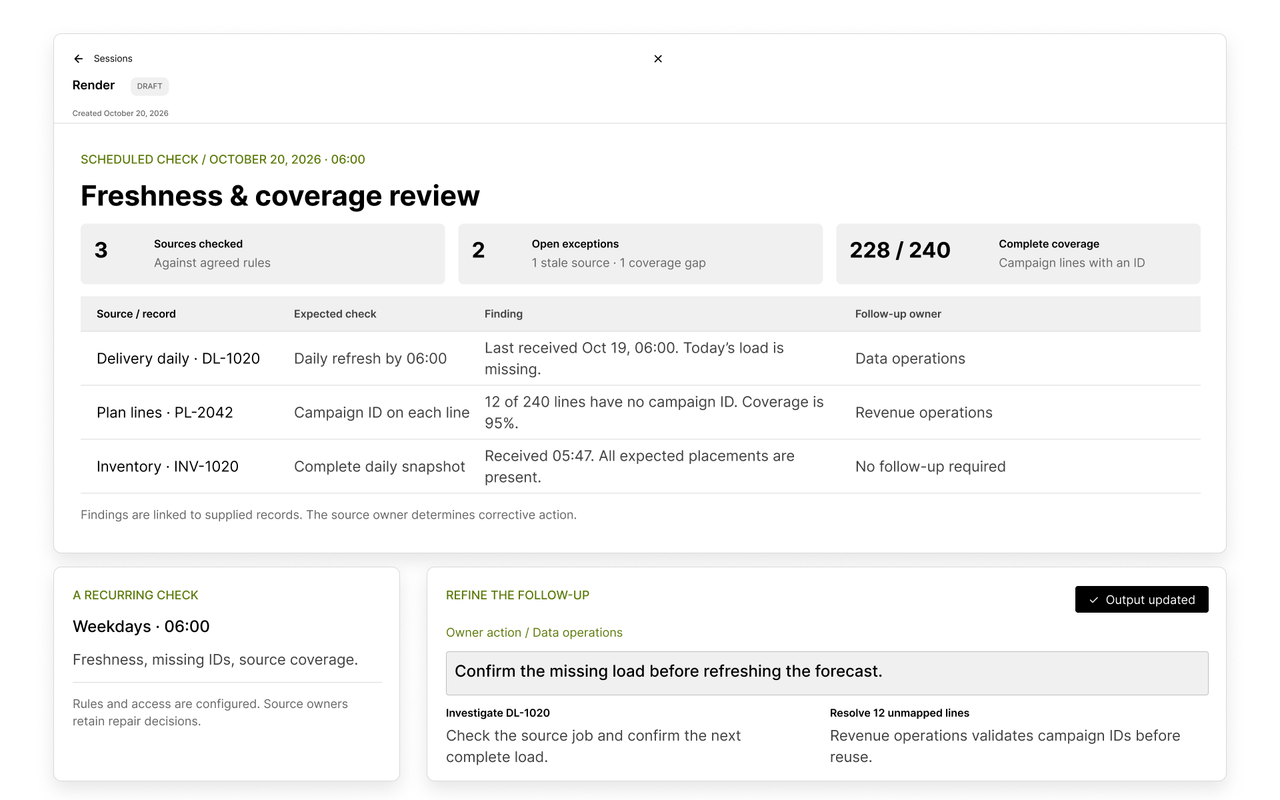Click 'Owner action / Data operations' label
1280x800 pixels.
(534, 633)
